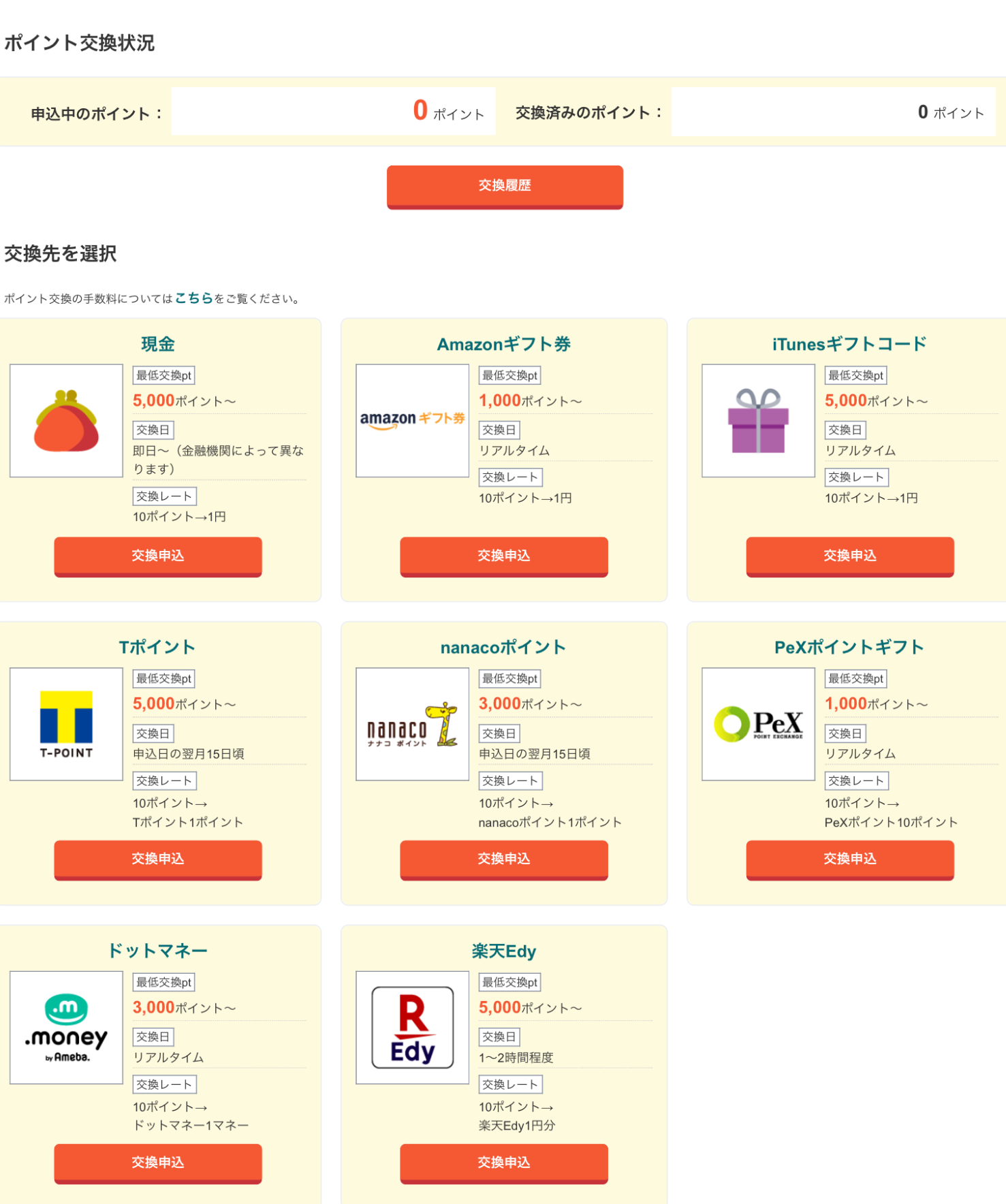Screen dimensions: 1006x1204
Task: Click the nanaco giraffe logo image
Action: tap(412, 724)
